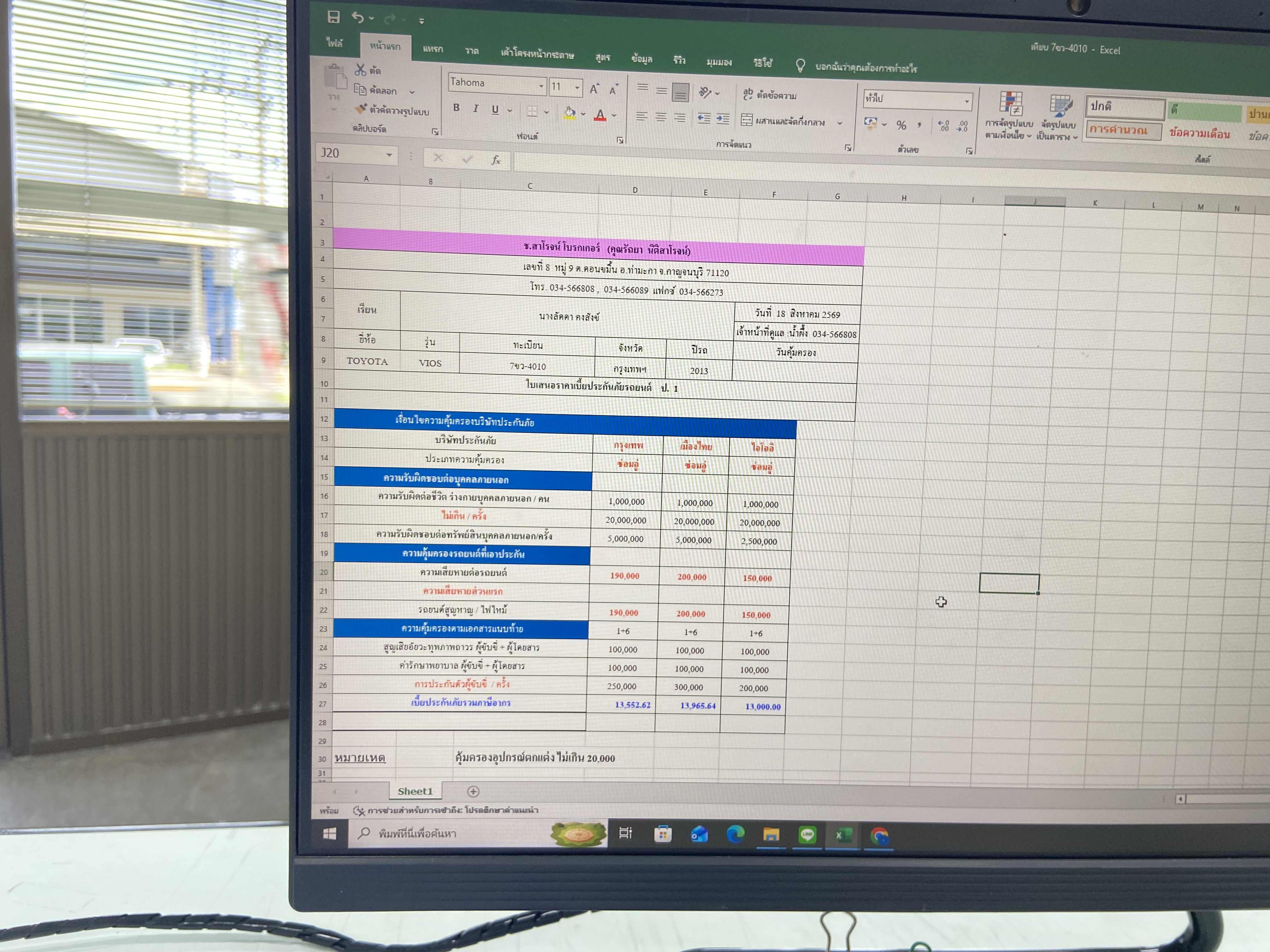Toggle Bold formatting

[x=456, y=107]
